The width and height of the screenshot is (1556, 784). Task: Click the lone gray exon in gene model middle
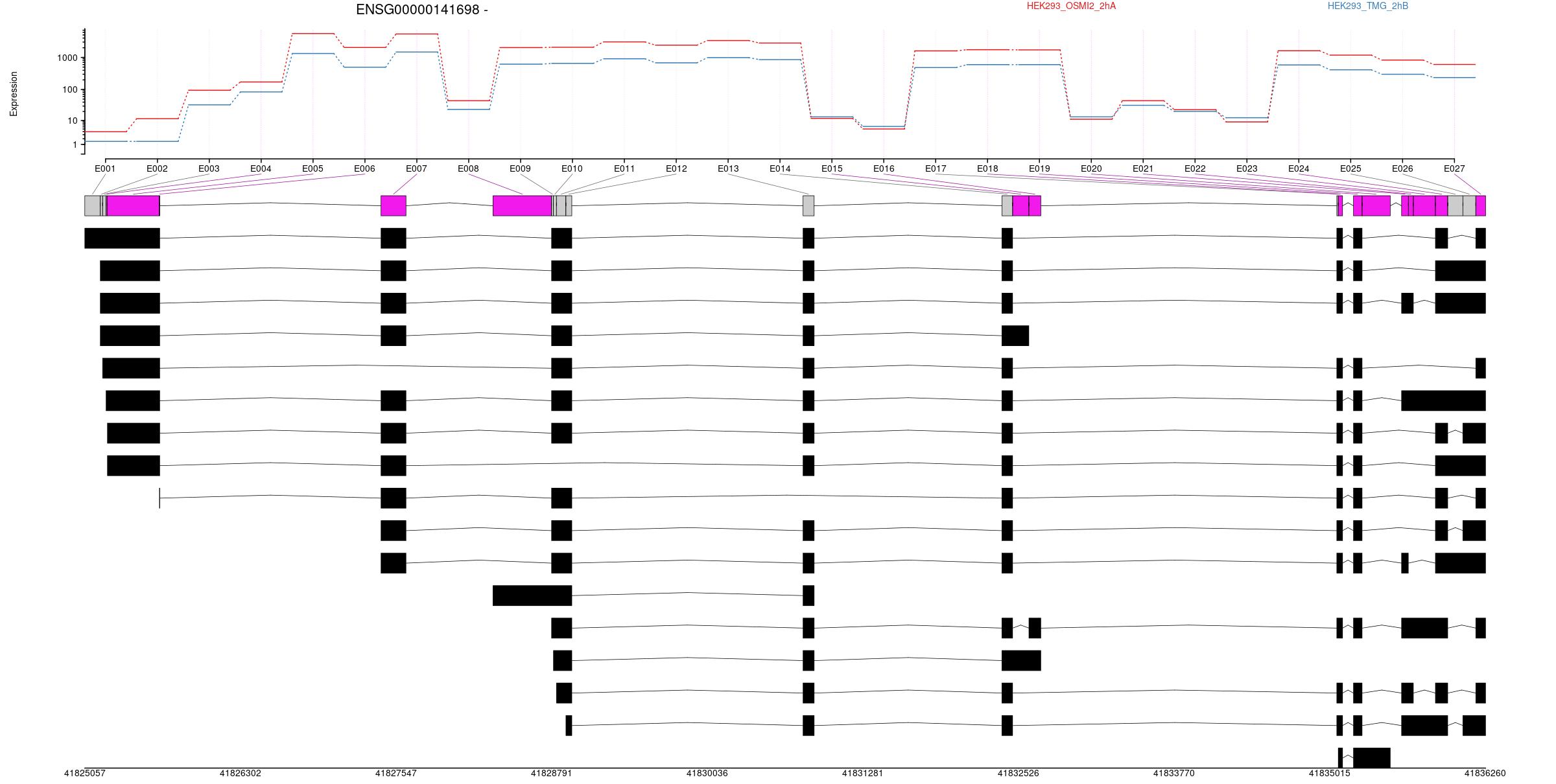808,205
